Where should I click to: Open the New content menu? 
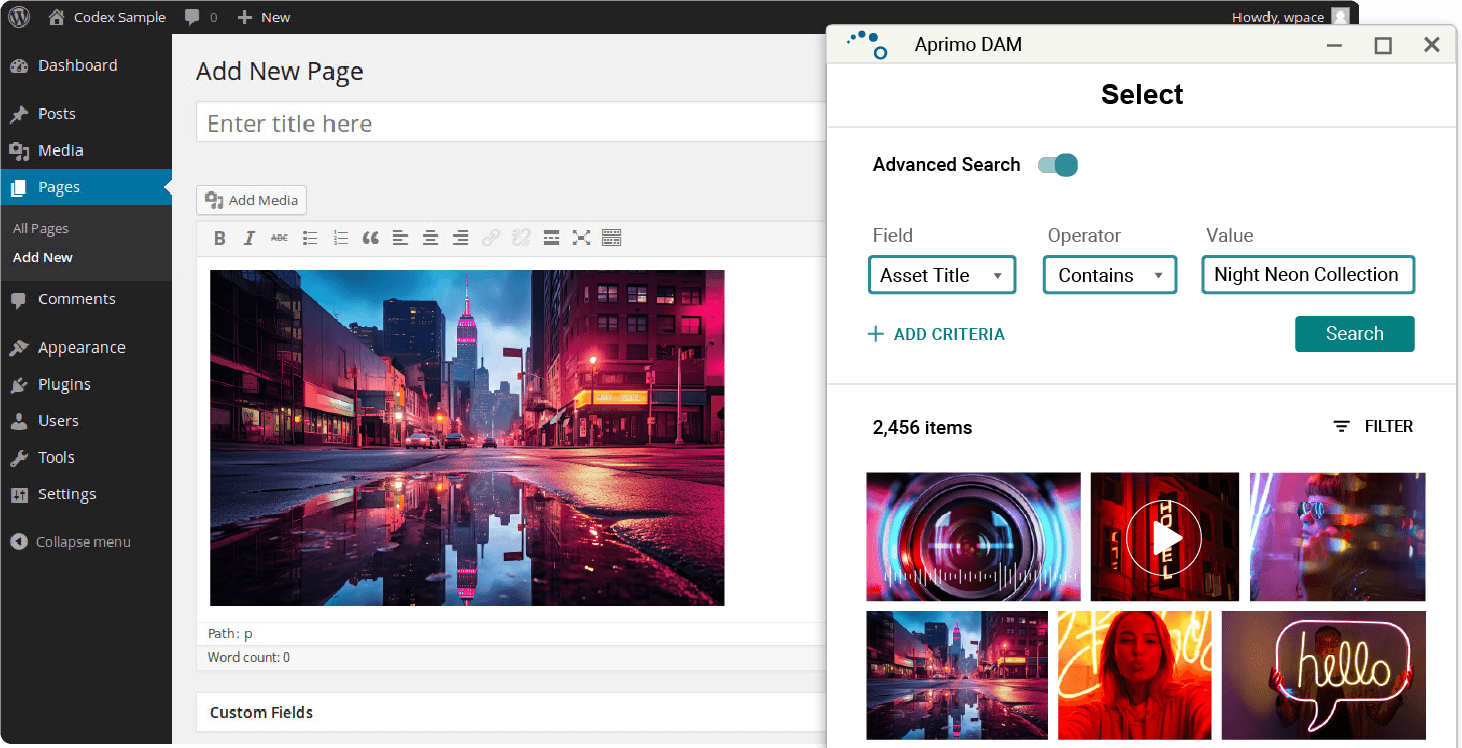click(264, 17)
